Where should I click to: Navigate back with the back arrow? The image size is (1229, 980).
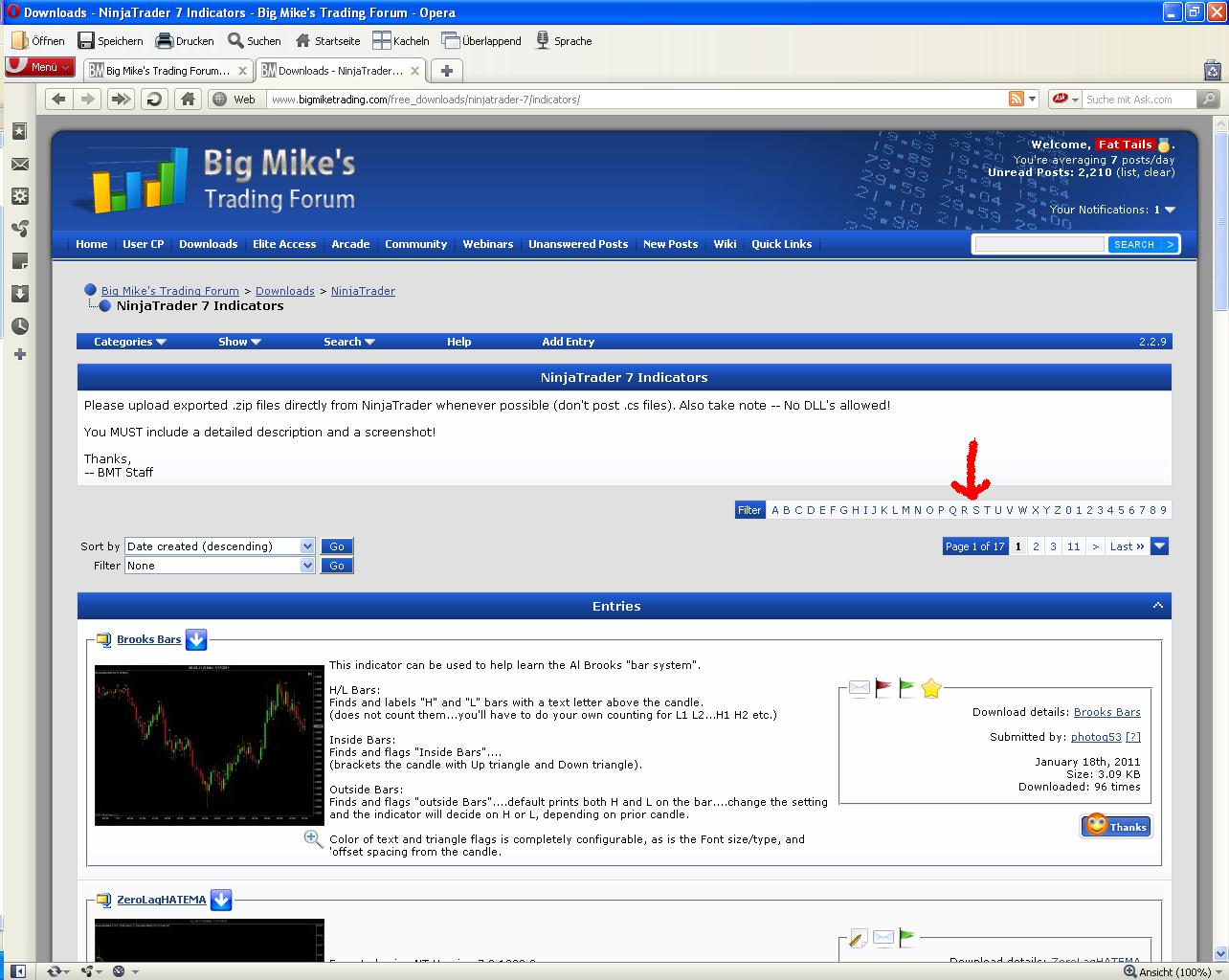[x=59, y=99]
